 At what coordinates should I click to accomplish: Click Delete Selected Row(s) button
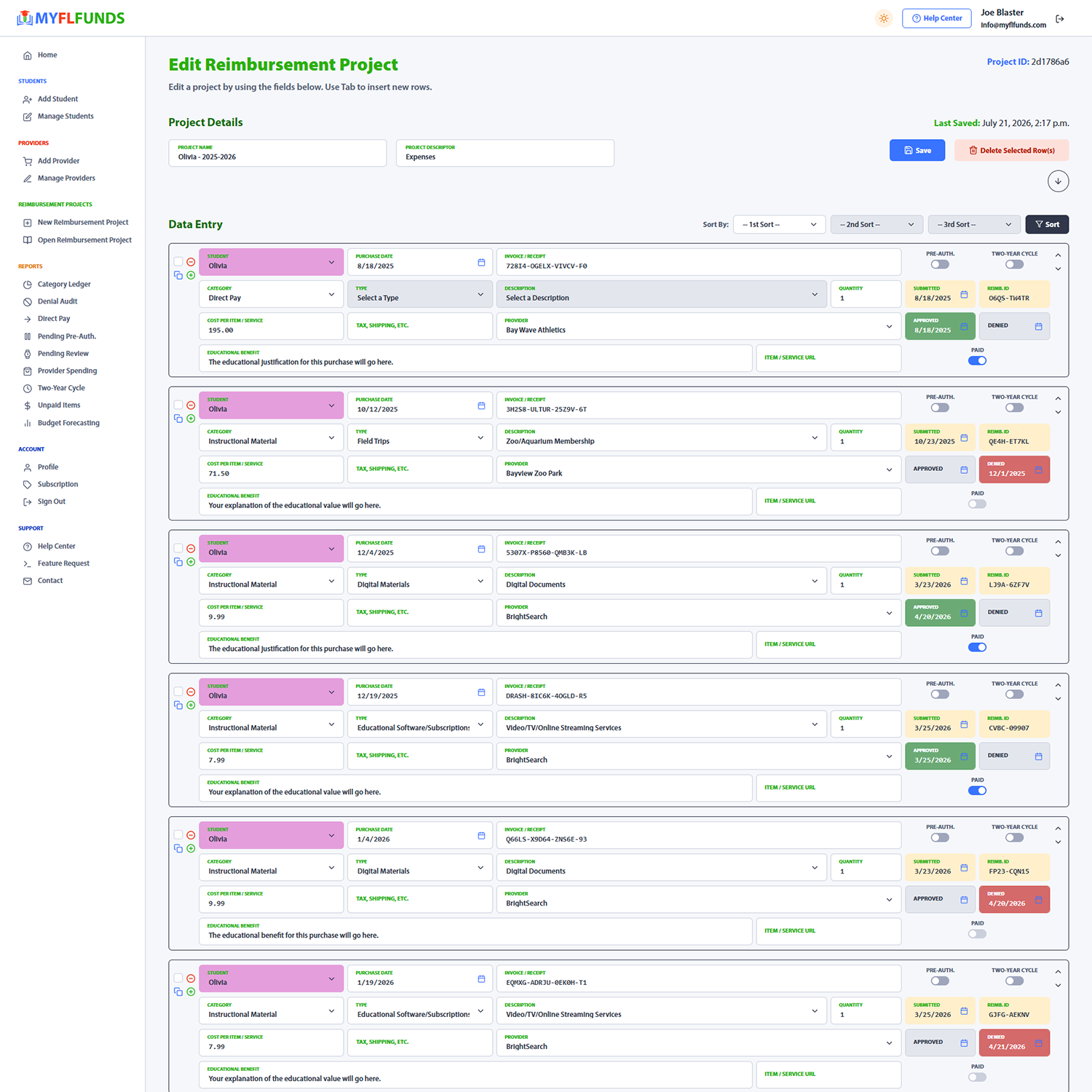point(1011,150)
